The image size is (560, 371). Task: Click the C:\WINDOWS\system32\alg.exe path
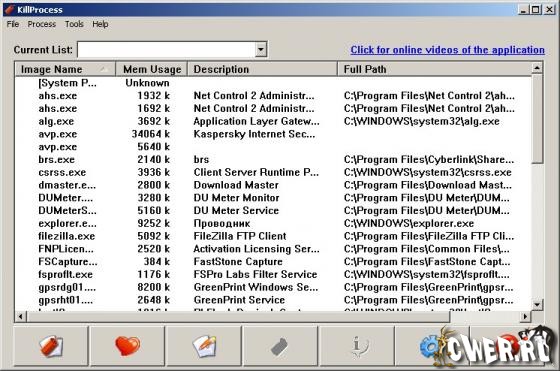point(422,121)
